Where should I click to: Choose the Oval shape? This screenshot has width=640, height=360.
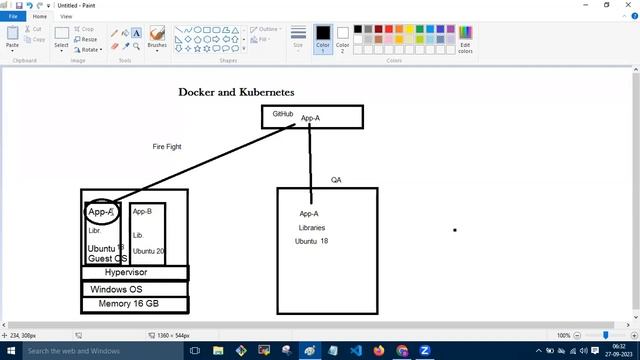tap(197, 30)
